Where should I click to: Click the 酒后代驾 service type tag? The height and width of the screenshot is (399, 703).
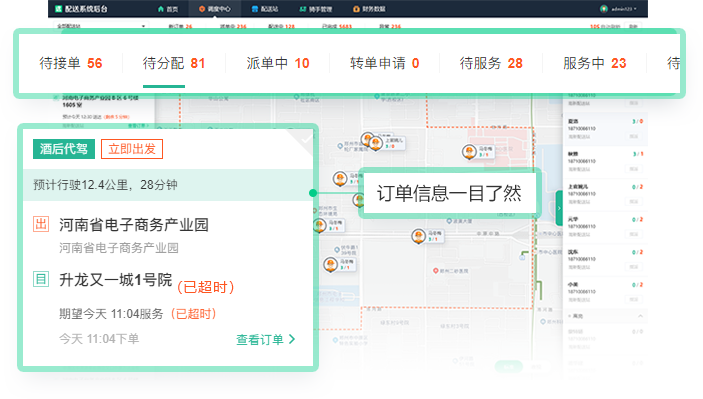tap(64, 149)
